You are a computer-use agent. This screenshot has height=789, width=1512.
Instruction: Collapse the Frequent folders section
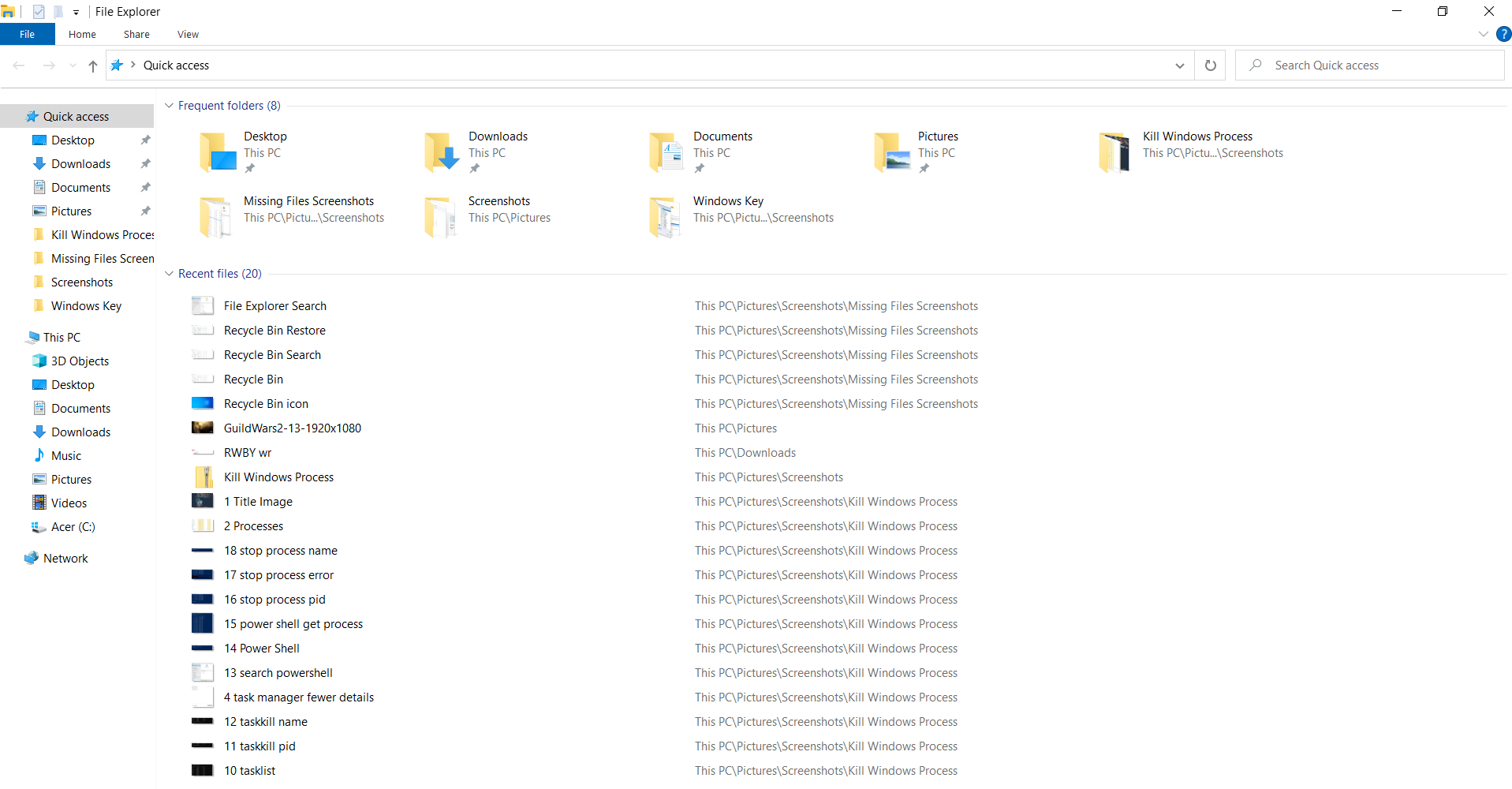(169, 105)
